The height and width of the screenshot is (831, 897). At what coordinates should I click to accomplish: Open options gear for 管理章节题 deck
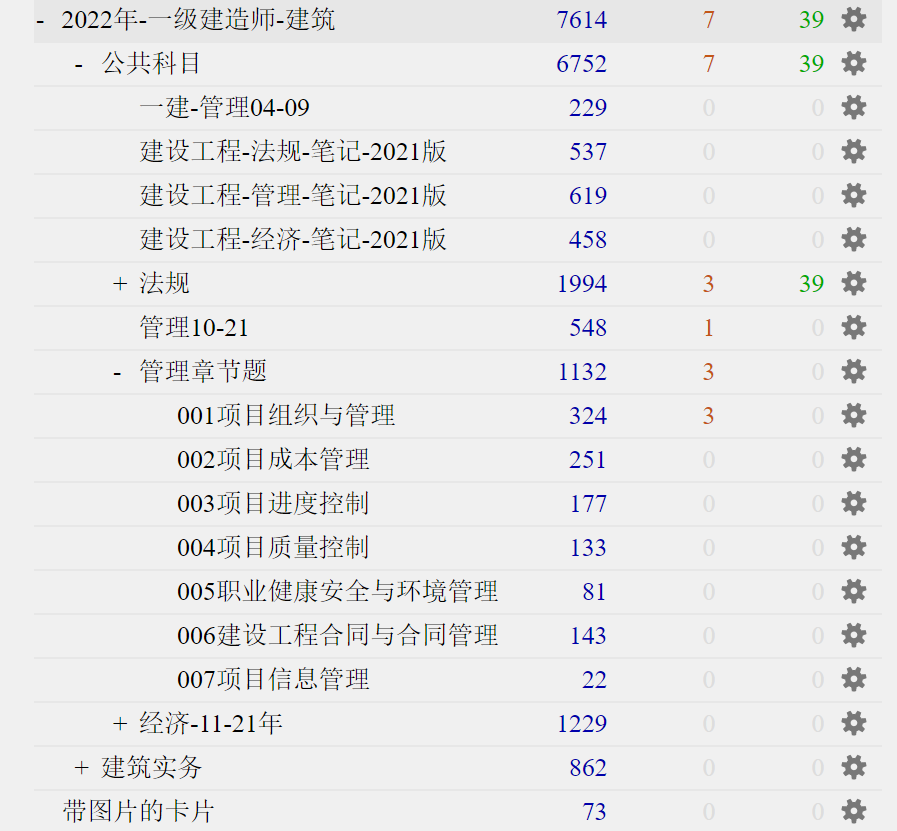point(854,372)
